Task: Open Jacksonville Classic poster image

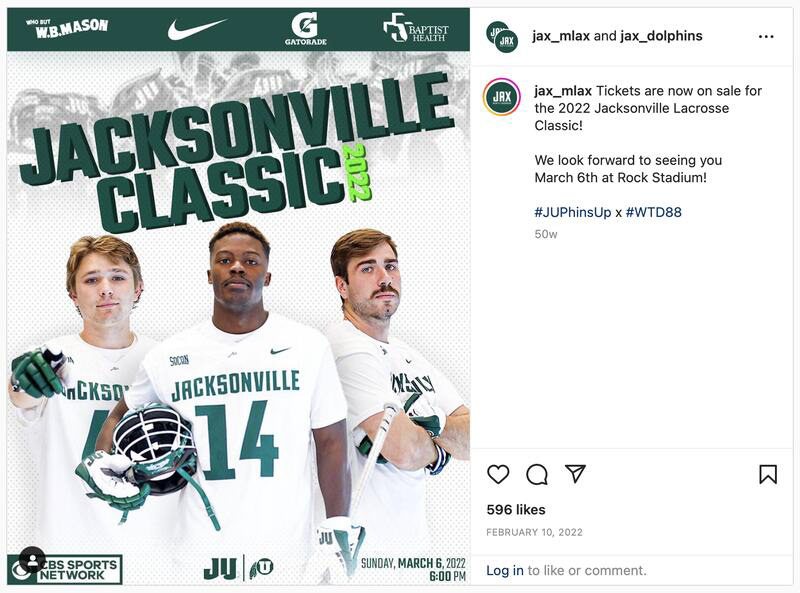Action: click(238, 296)
